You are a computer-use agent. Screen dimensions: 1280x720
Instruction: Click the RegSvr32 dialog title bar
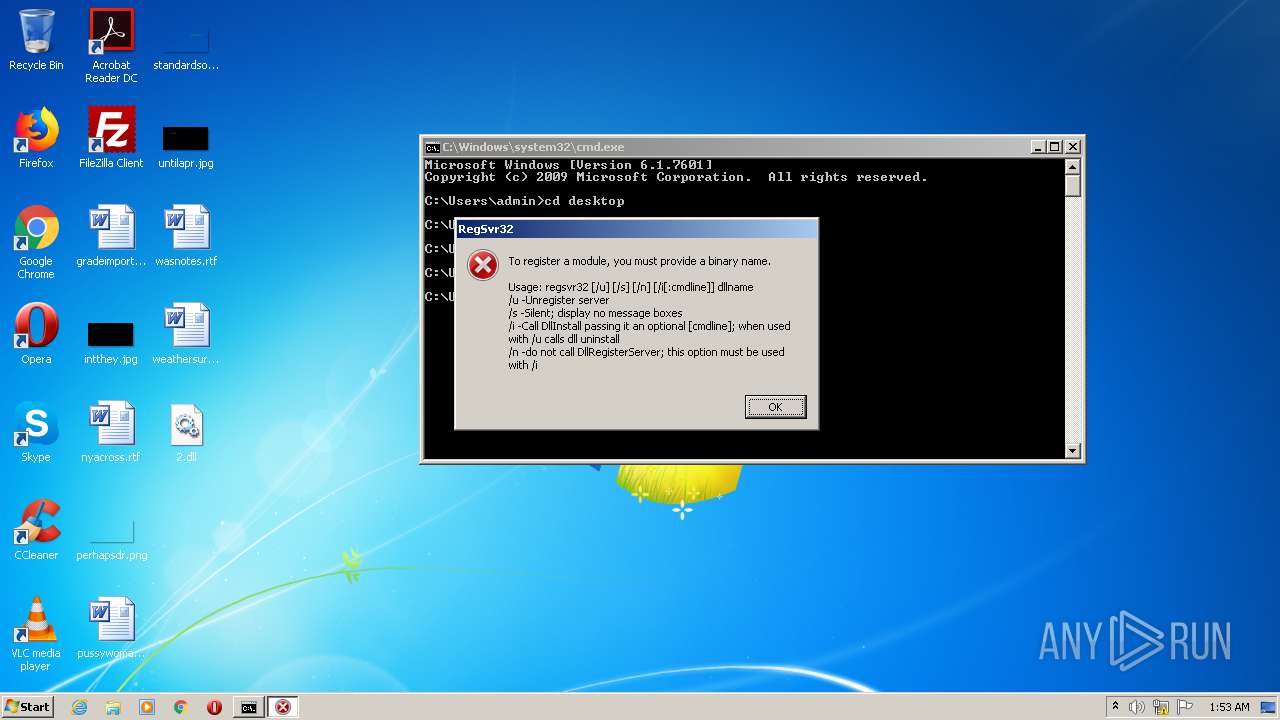point(636,229)
